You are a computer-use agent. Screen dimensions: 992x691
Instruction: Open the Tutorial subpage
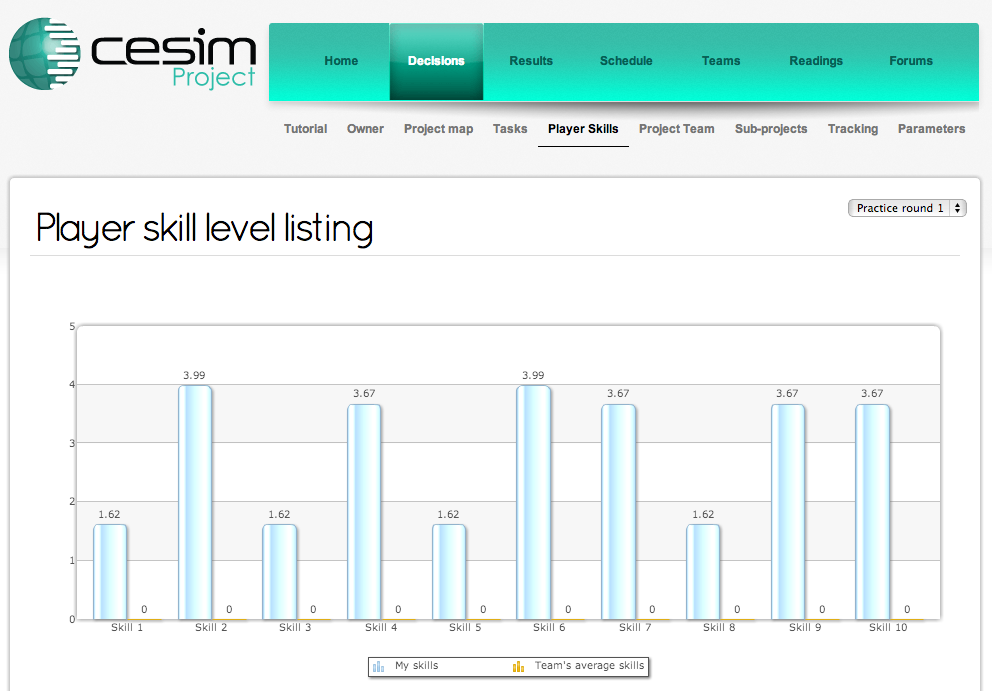pos(305,129)
